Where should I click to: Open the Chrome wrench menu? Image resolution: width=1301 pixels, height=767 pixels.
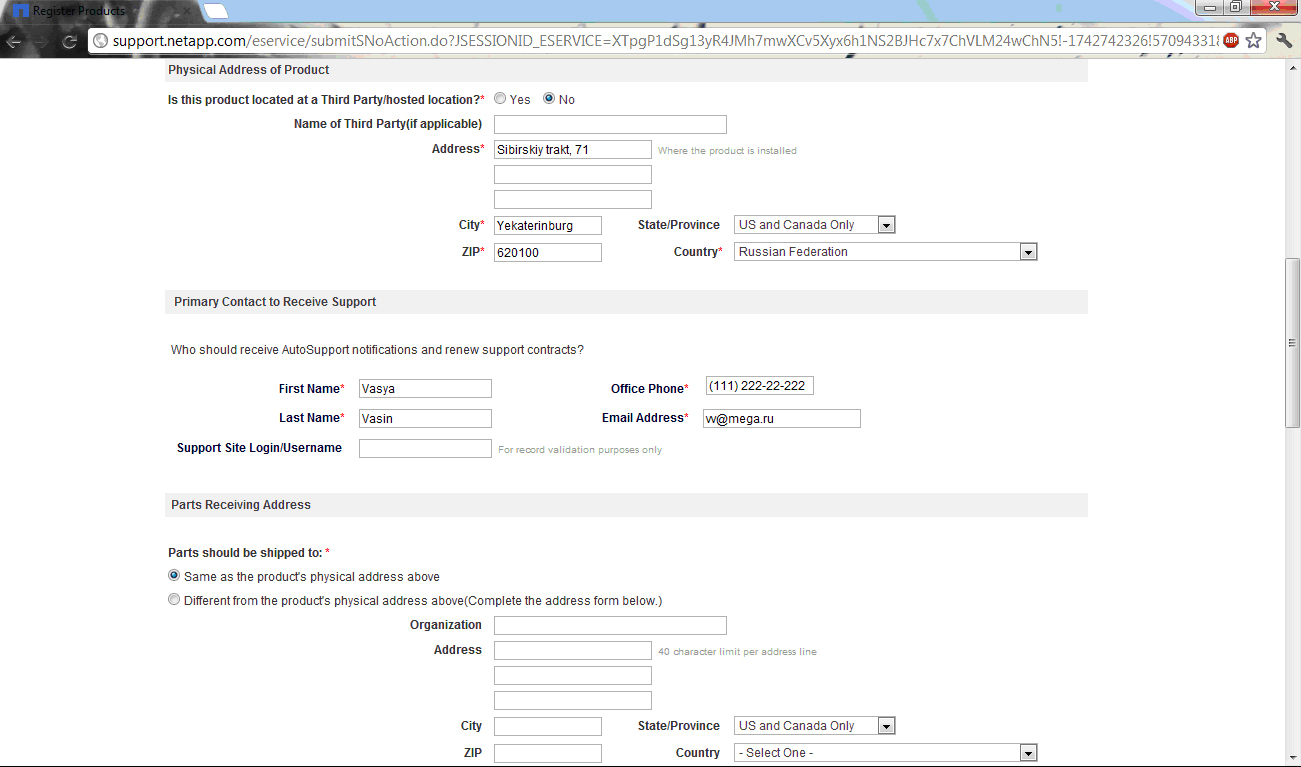coord(1284,41)
